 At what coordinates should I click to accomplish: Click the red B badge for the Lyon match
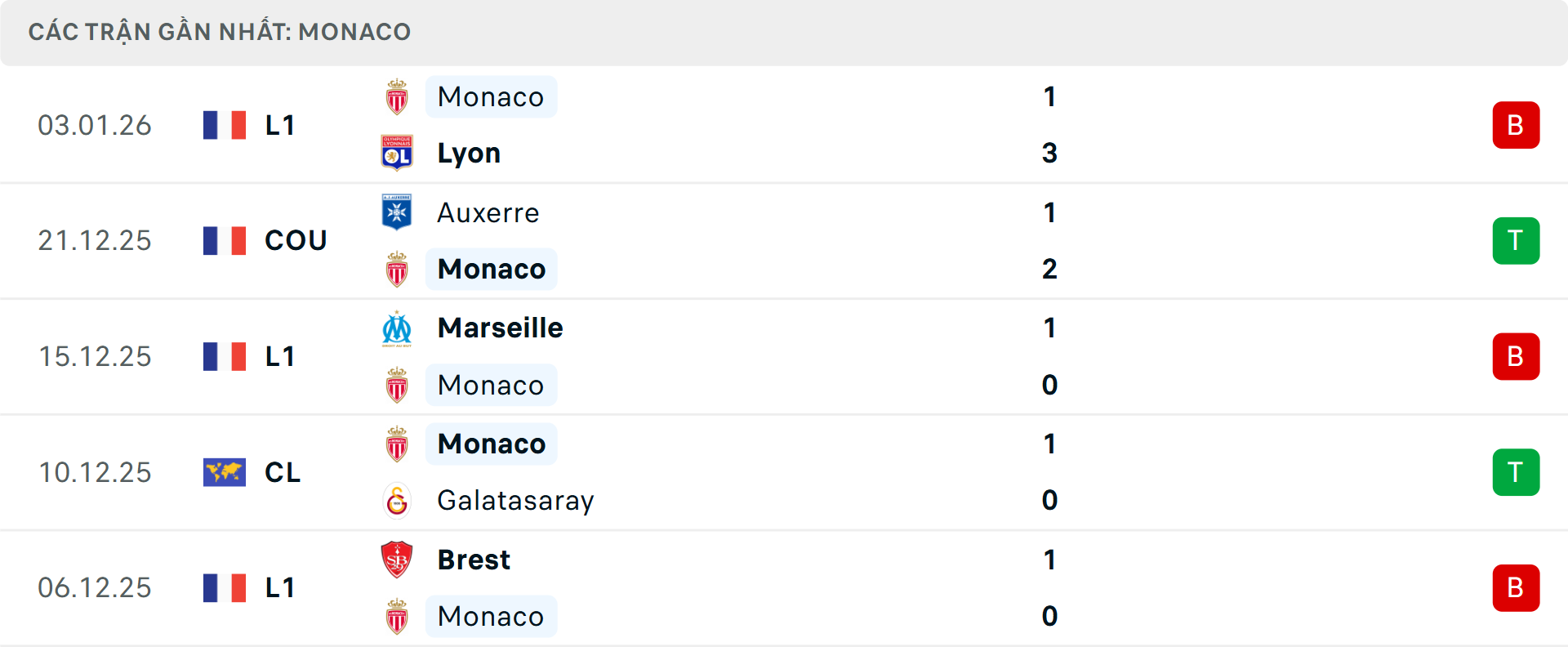pyautogui.click(x=1516, y=125)
